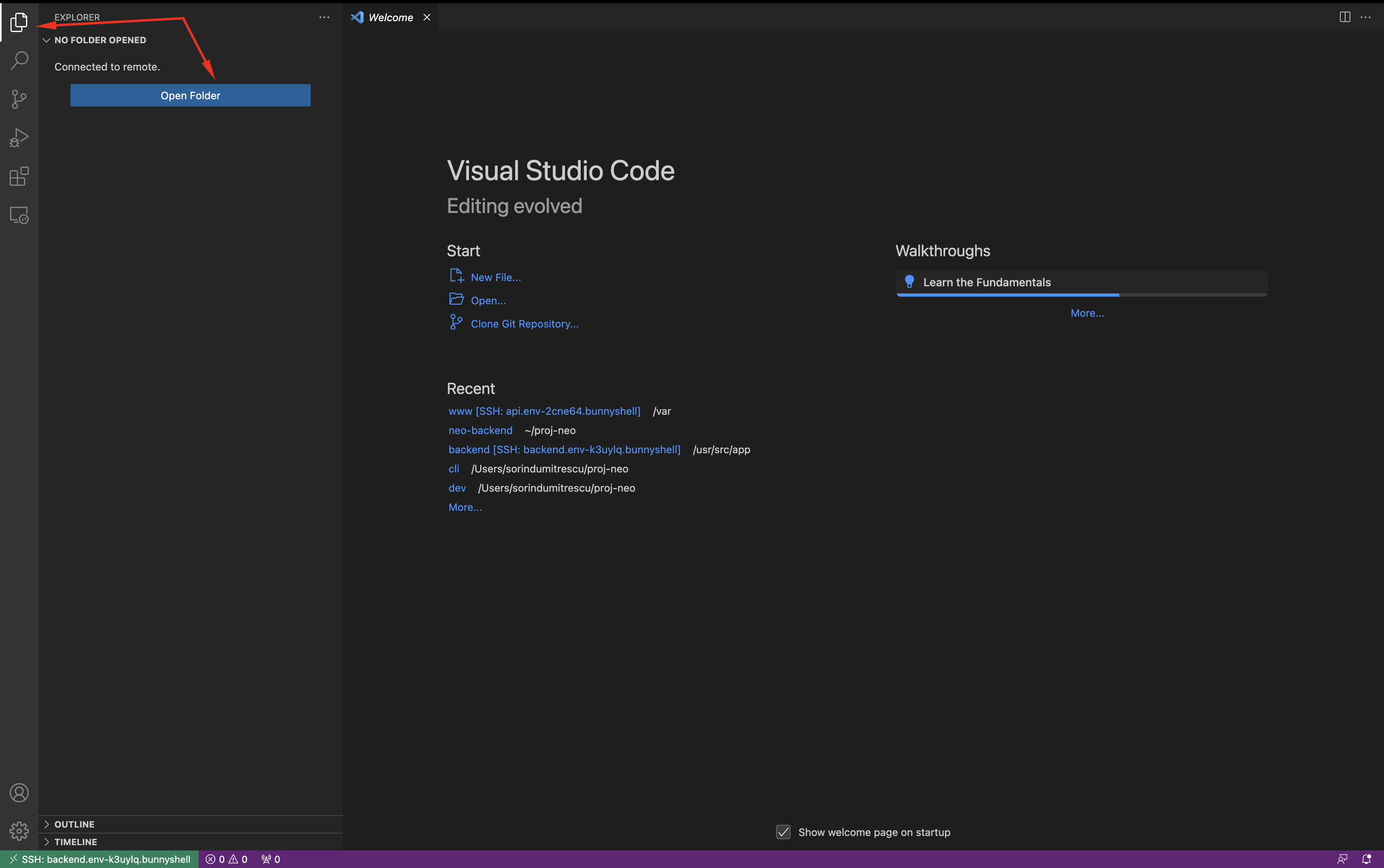
Task: Open the Source Control view
Action: pos(19,99)
